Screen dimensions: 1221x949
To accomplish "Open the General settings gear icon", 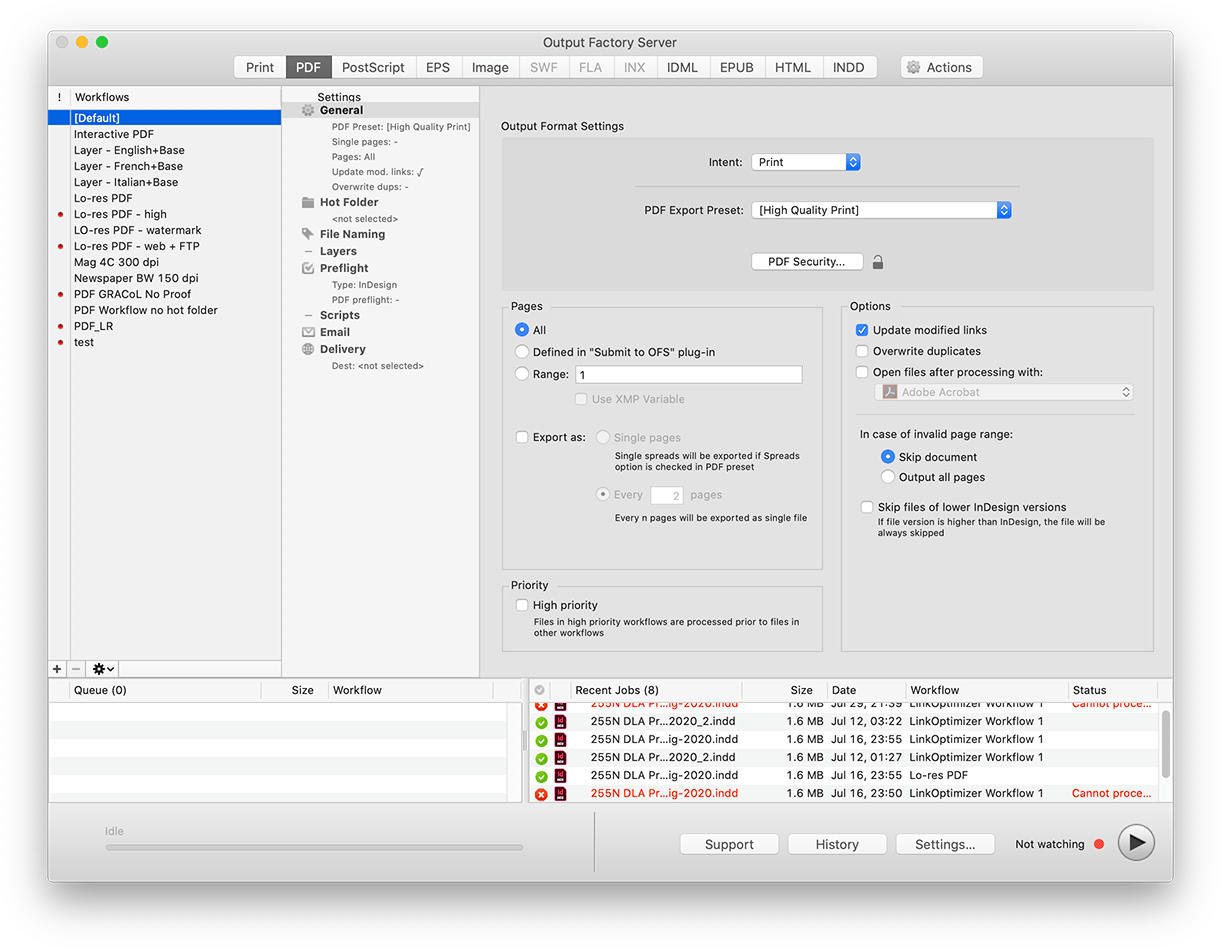I will (x=307, y=110).
